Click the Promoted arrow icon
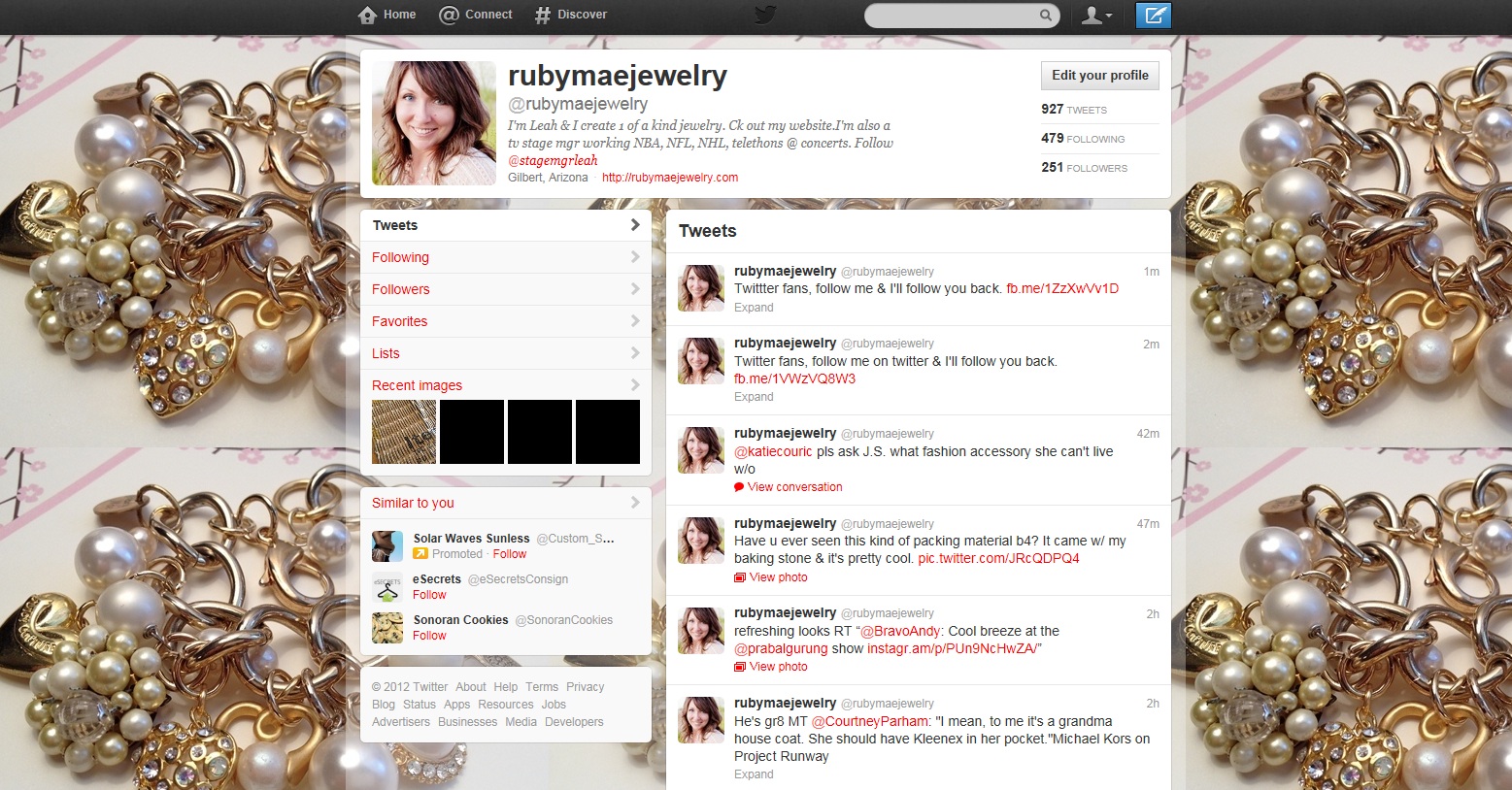 (420, 554)
